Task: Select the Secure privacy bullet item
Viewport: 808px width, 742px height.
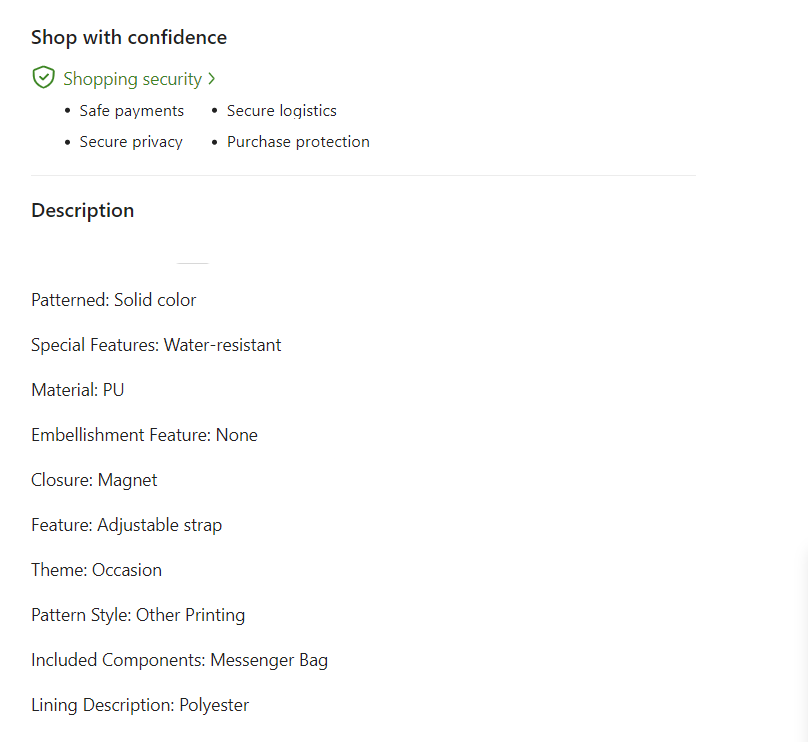Action: pos(131,142)
